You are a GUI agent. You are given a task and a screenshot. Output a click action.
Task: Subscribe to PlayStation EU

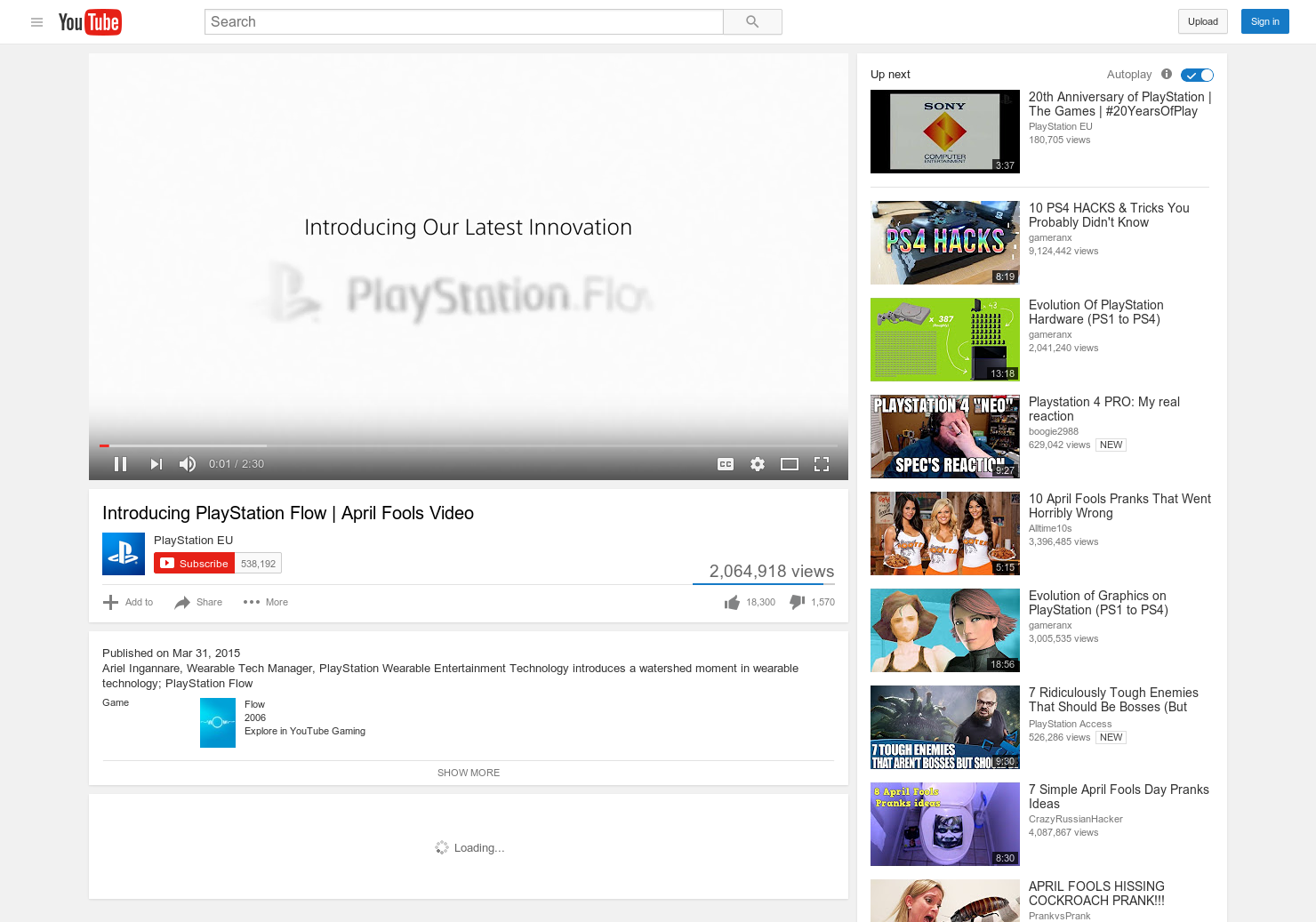[195, 564]
